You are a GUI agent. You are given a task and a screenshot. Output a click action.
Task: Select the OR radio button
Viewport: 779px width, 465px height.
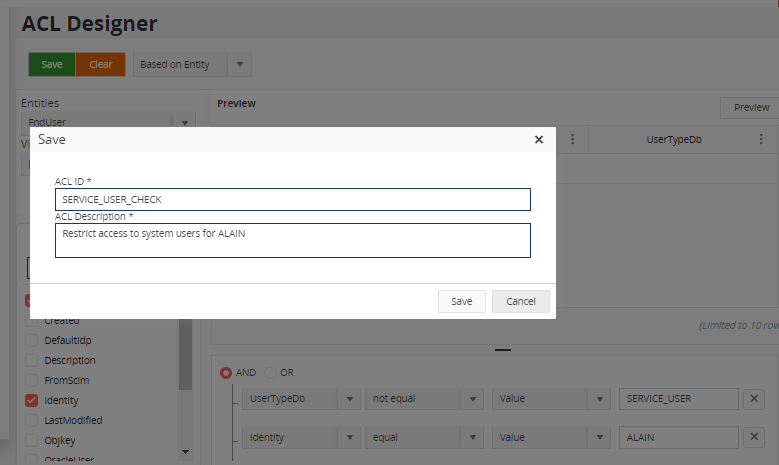[270, 373]
